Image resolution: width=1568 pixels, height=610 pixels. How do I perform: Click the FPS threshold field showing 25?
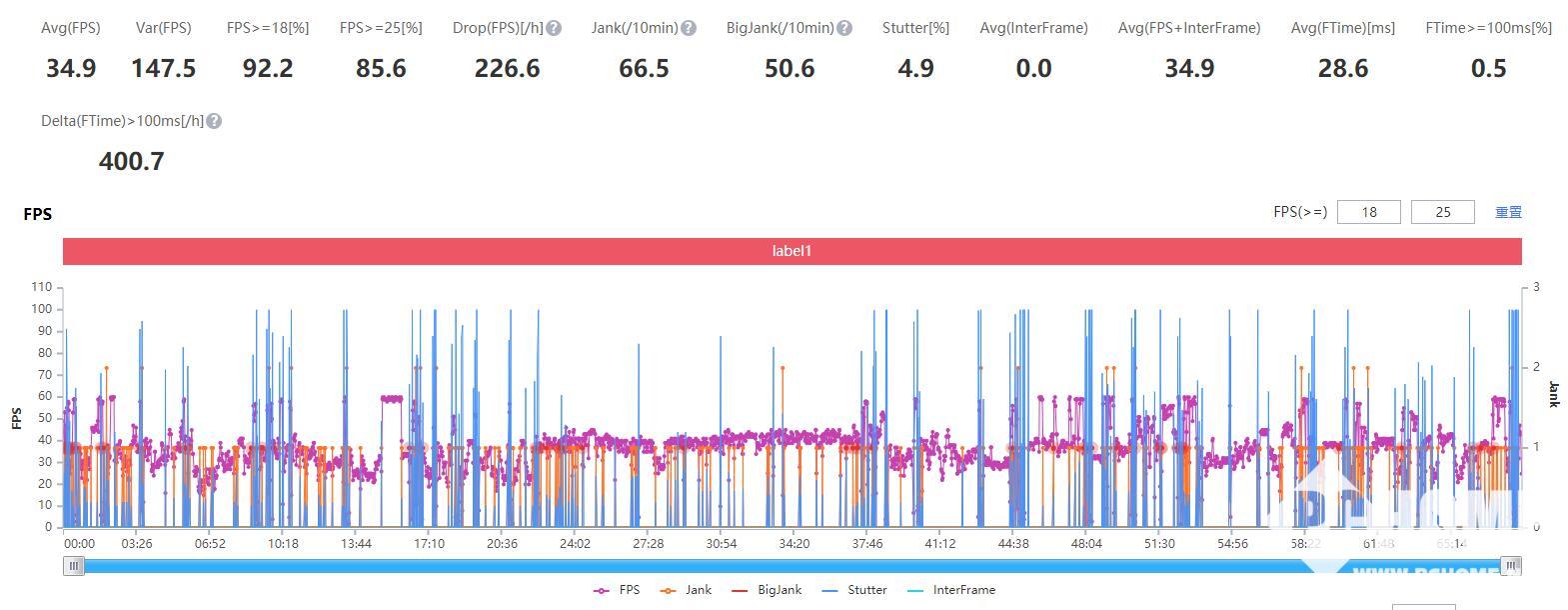1442,212
